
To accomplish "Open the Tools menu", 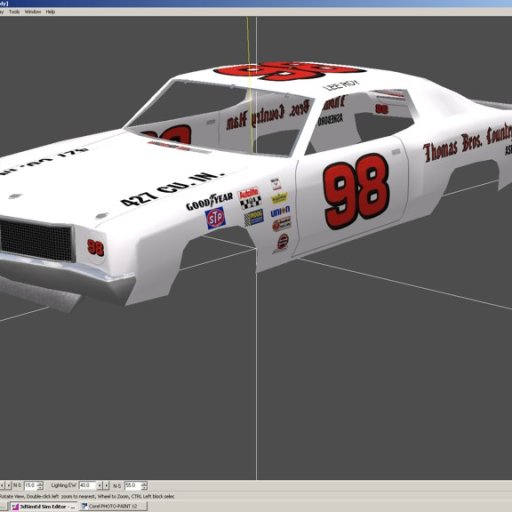I will [14, 12].
